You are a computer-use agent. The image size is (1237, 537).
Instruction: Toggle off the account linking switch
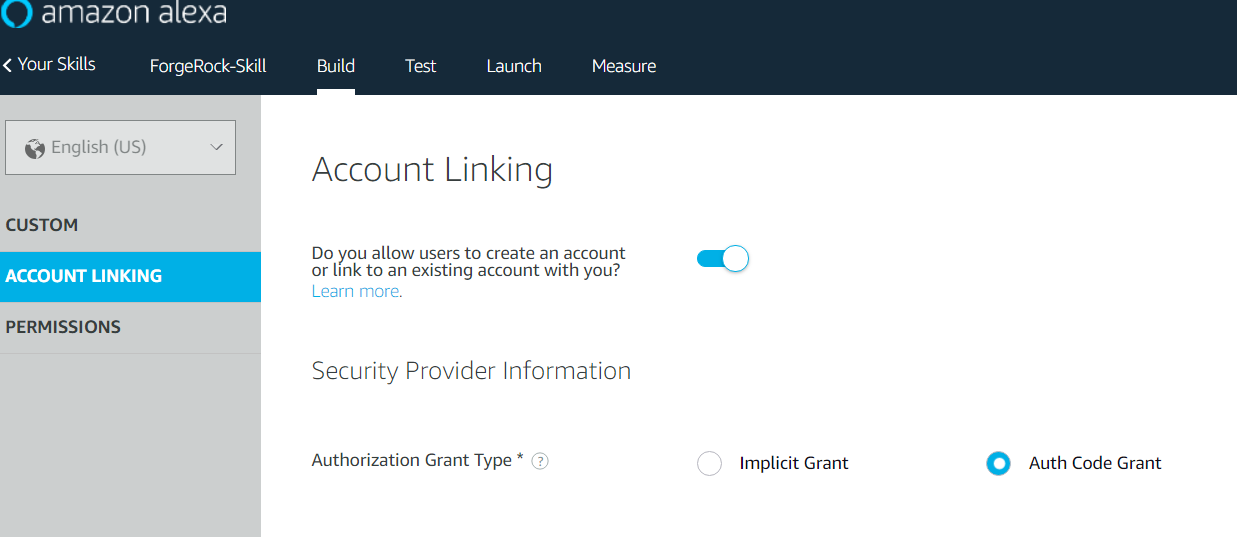click(722, 259)
